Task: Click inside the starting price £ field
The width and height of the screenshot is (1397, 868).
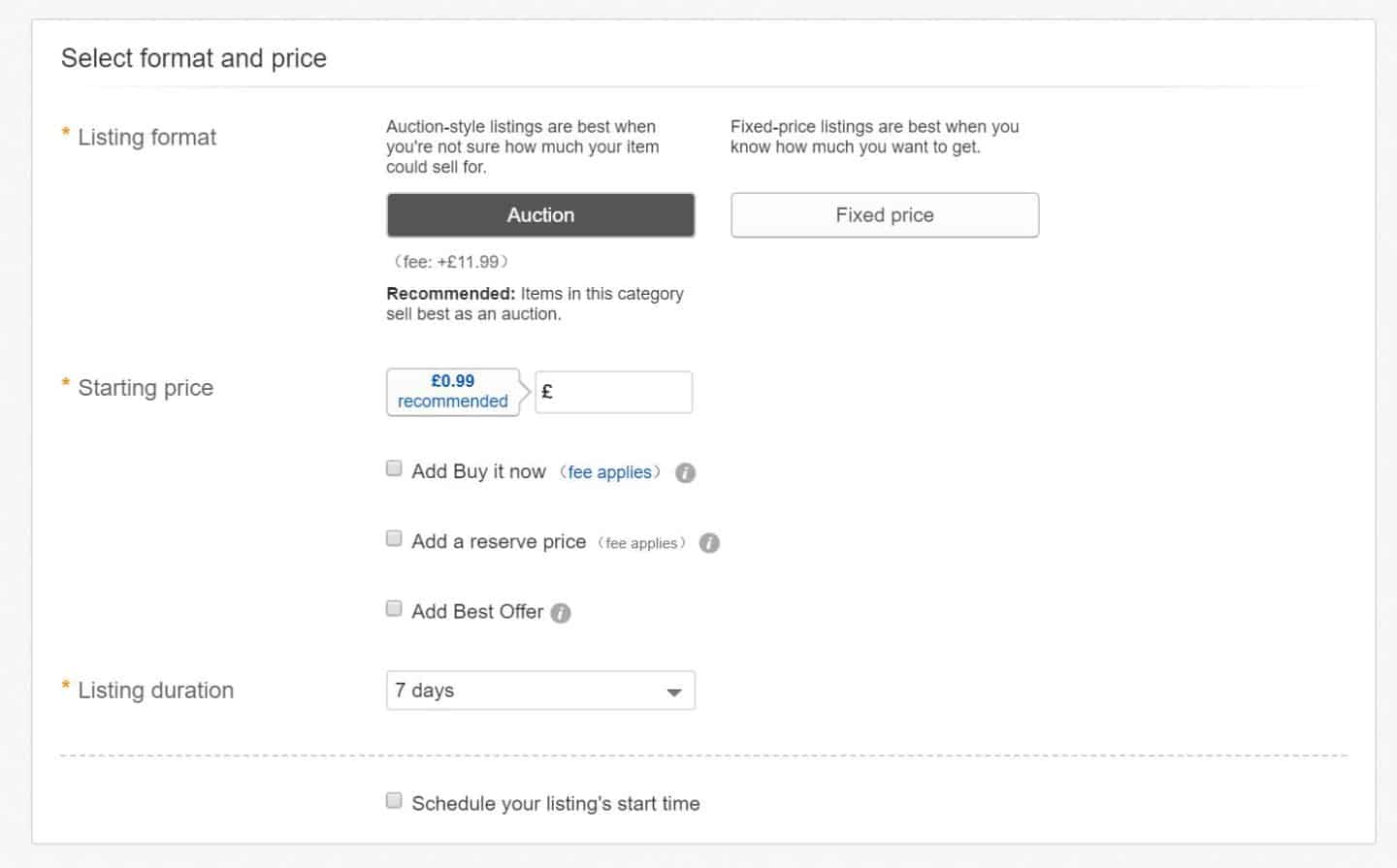Action: coord(613,392)
